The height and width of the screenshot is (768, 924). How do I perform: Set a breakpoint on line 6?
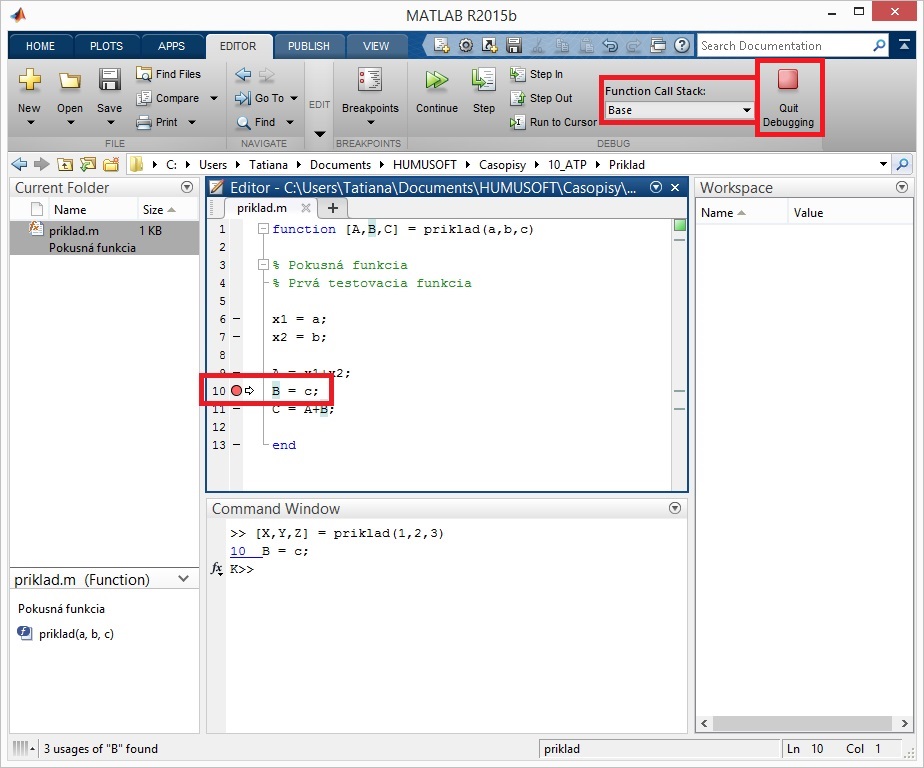(x=236, y=319)
